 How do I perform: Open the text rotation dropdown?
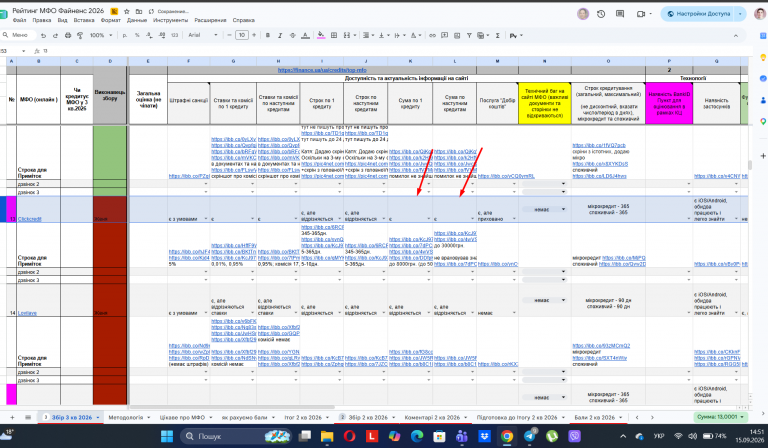pyautogui.click(x=416, y=35)
